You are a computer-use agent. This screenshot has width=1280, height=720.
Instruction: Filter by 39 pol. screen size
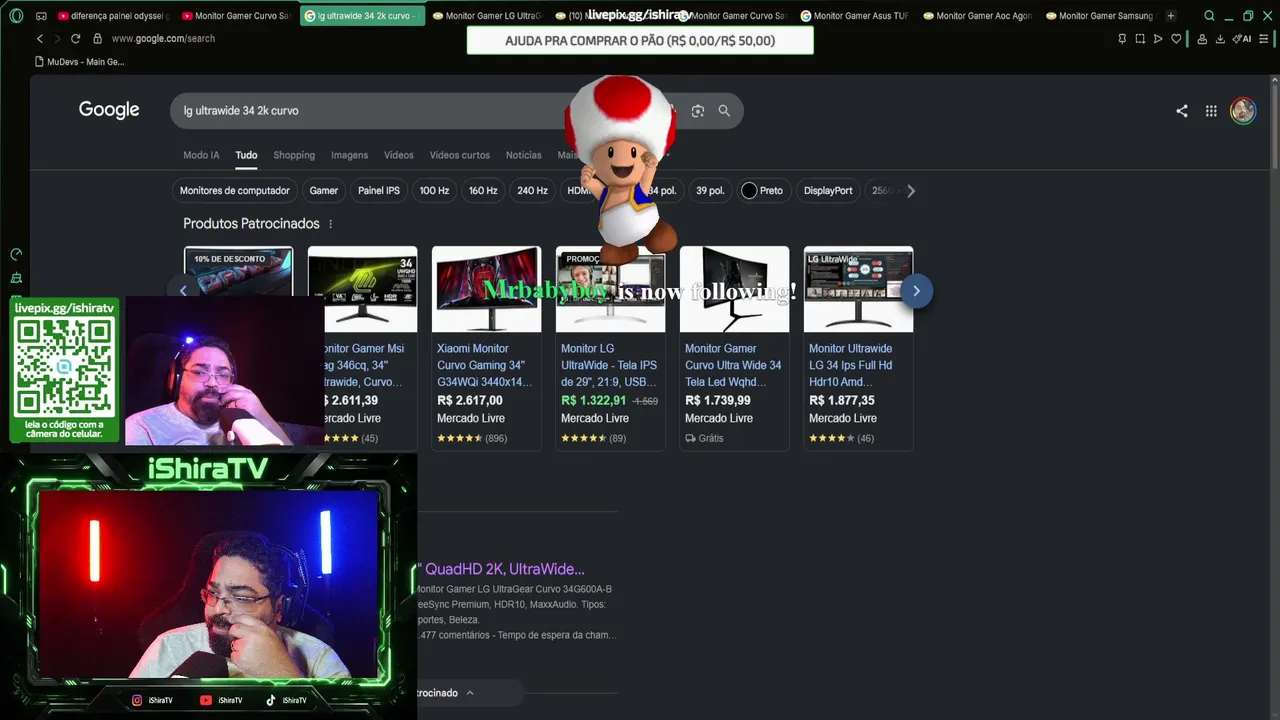(x=710, y=191)
